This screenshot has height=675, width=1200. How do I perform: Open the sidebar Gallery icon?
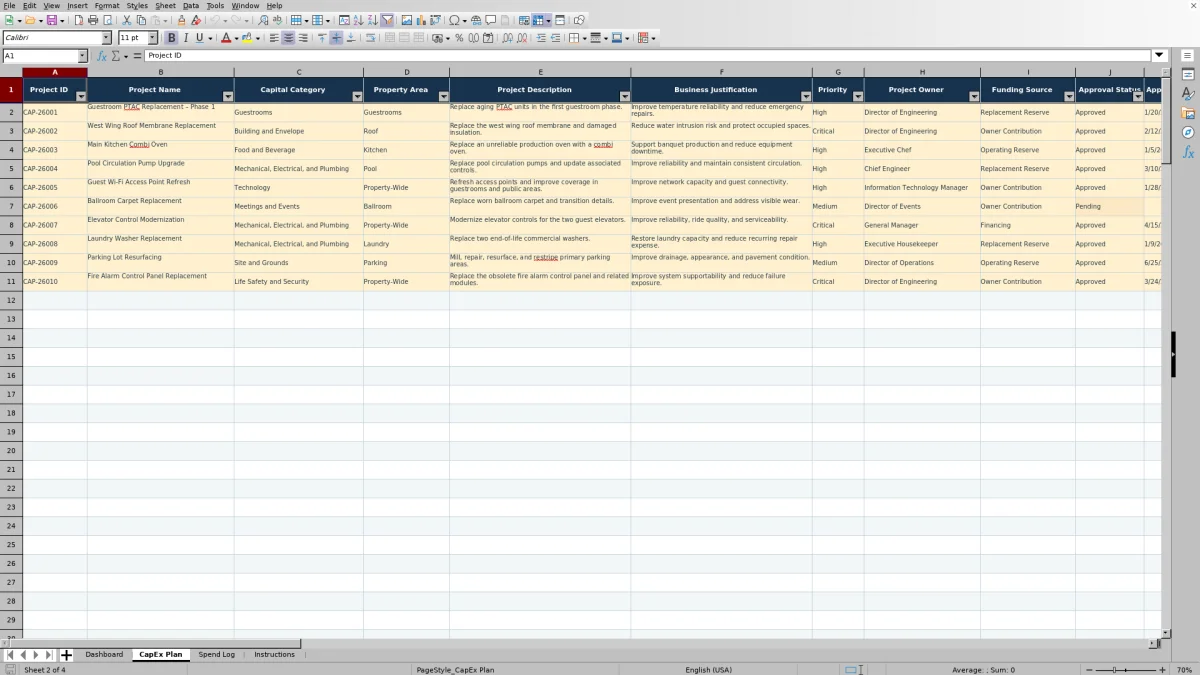(1188, 113)
